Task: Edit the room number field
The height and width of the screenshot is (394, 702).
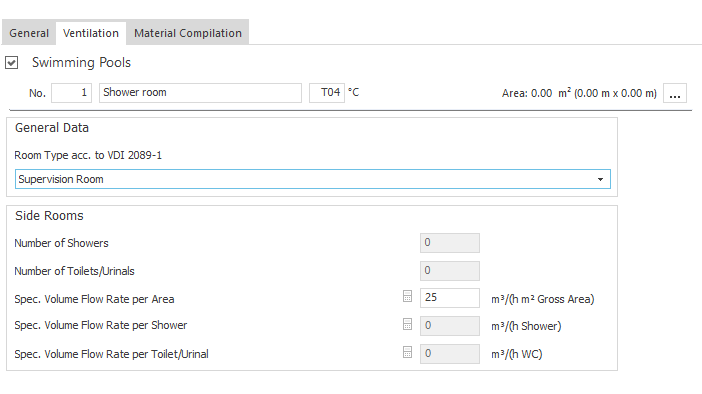Action: click(72, 93)
